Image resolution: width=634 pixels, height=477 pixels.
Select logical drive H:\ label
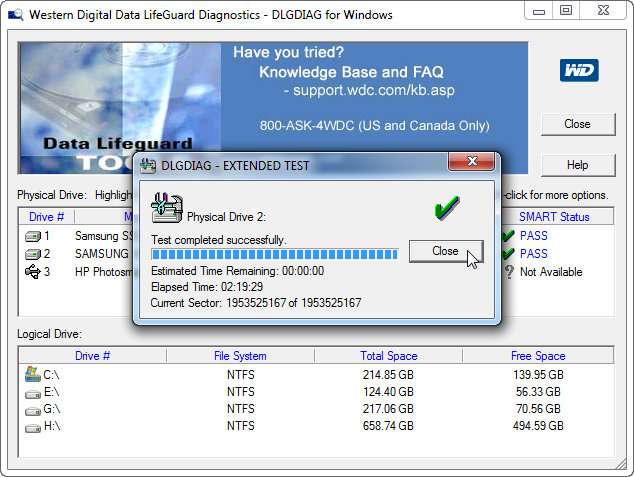click(x=52, y=426)
